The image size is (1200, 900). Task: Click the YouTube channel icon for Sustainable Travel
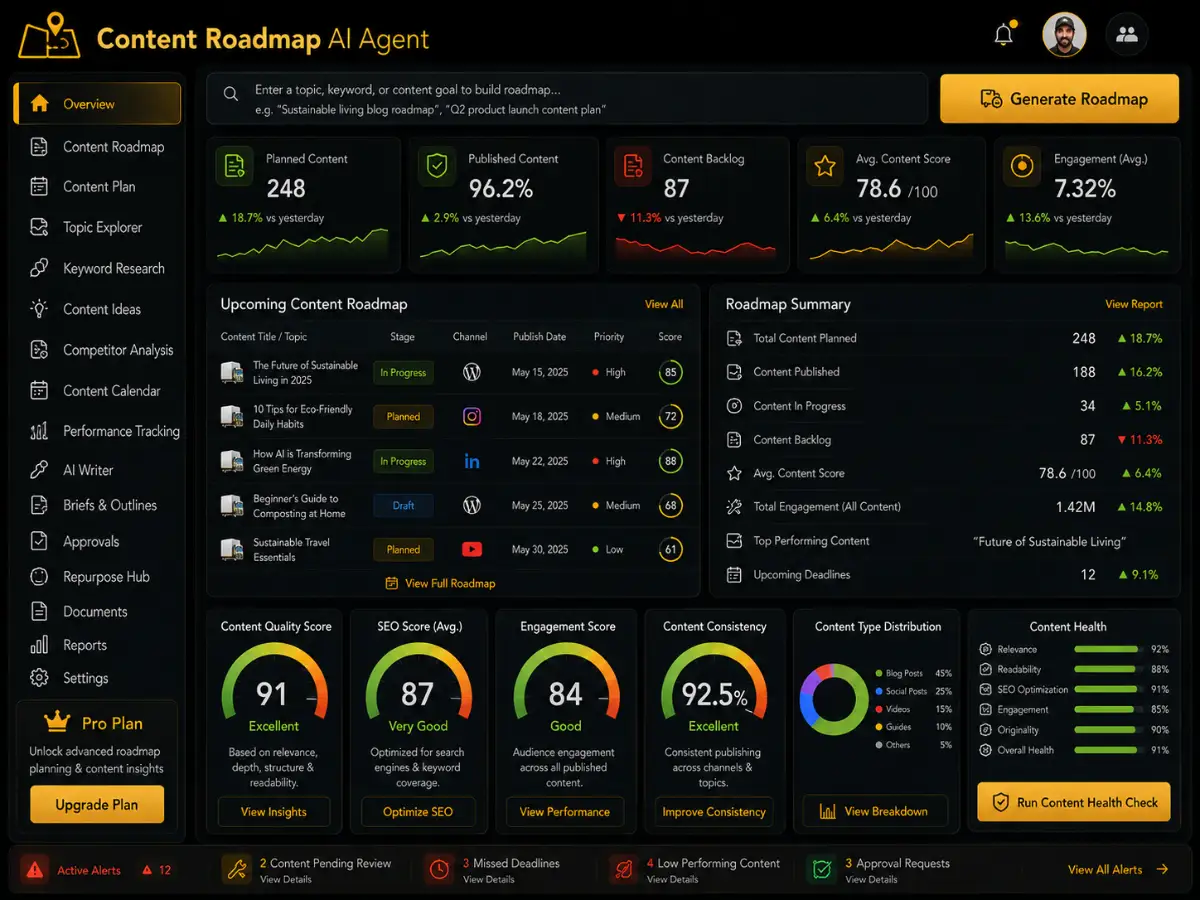472,549
